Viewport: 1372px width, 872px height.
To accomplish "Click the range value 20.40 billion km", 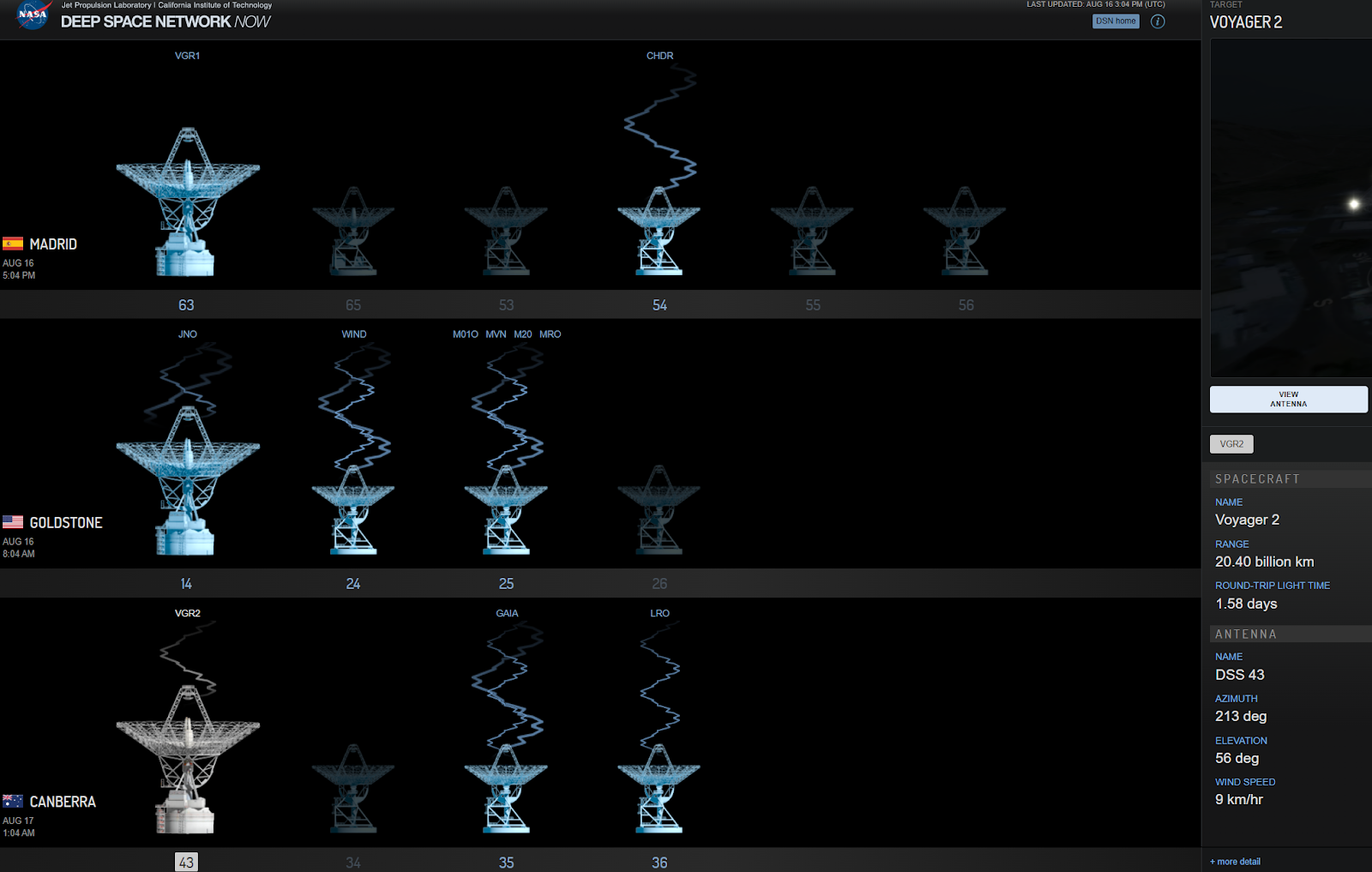I will (1265, 562).
